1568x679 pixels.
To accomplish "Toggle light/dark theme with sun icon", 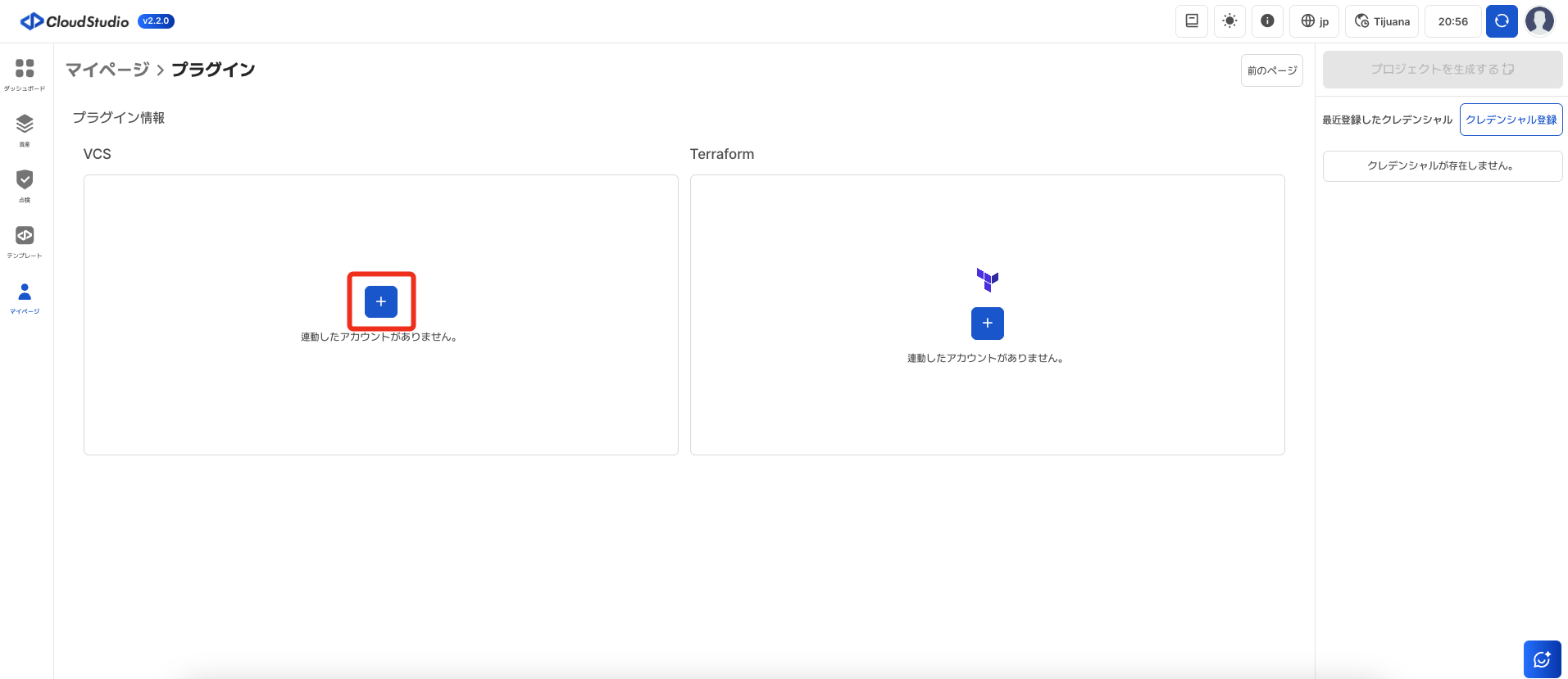I will tap(1229, 21).
